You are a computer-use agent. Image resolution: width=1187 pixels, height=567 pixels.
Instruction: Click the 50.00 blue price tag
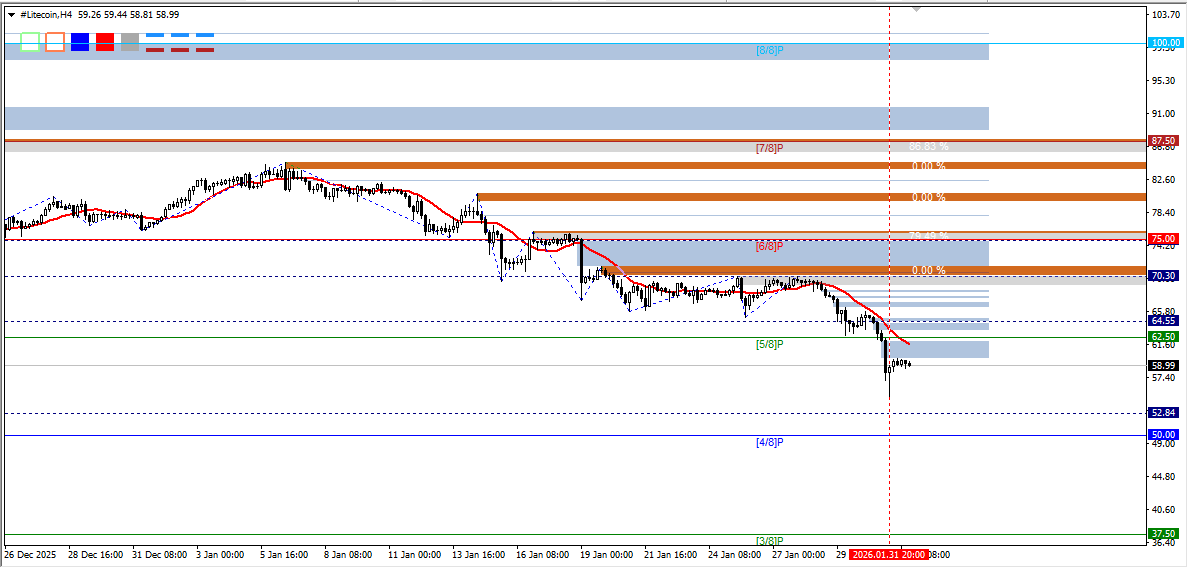(1163, 435)
